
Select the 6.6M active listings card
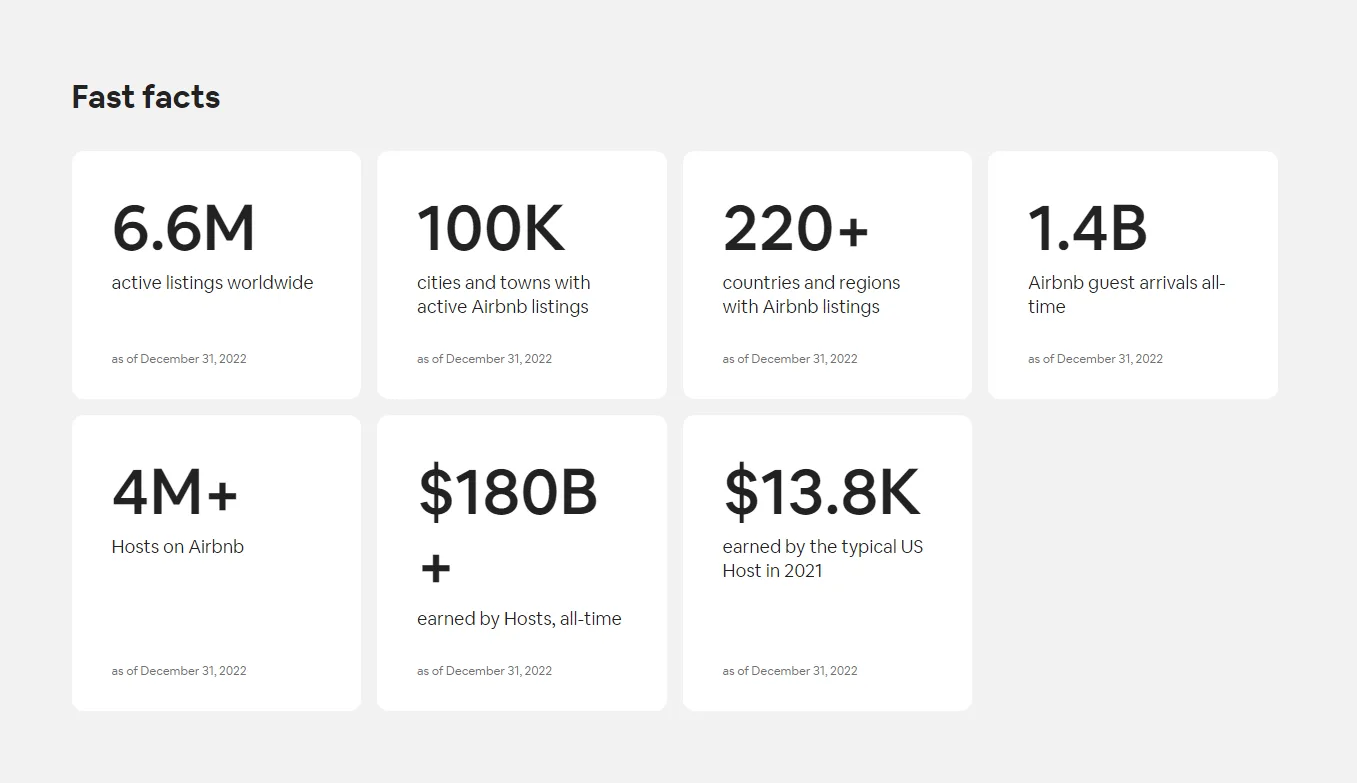(216, 275)
